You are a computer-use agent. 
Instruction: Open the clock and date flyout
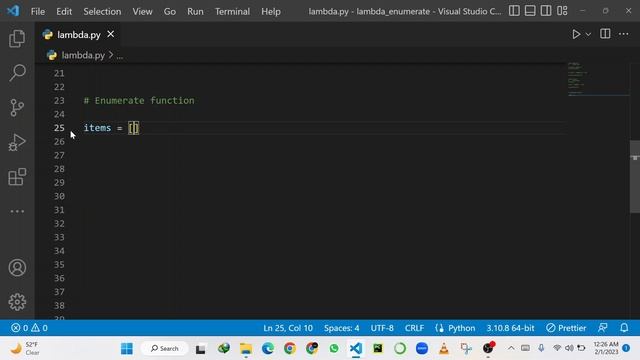606,348
